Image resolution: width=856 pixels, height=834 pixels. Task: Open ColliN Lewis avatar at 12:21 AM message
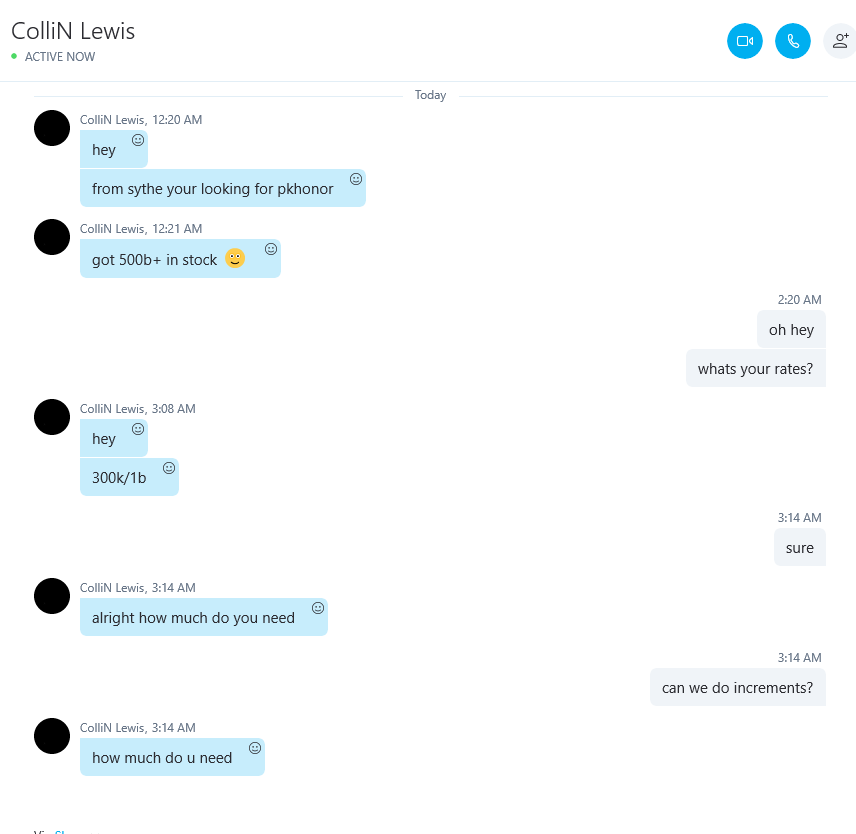[52, 237]
